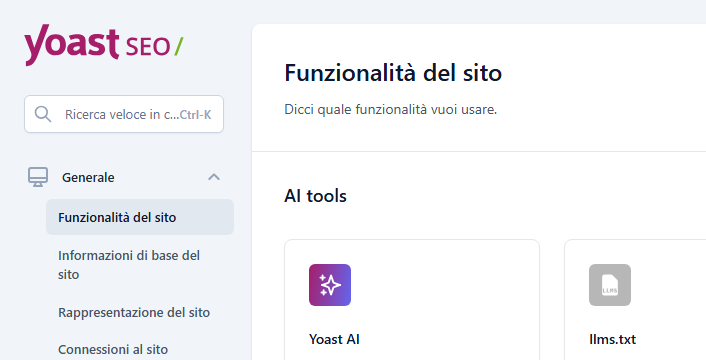Image resolution: width=706 pixels, height=360 pixels.
Task: Click the magnifier search icon
Action: point(43,114)
